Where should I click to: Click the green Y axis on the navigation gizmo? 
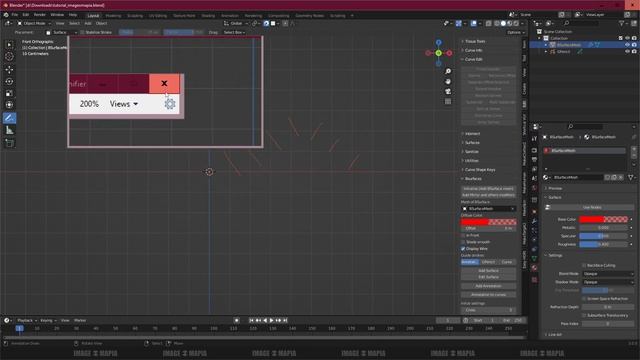click(x=438, y=53)
